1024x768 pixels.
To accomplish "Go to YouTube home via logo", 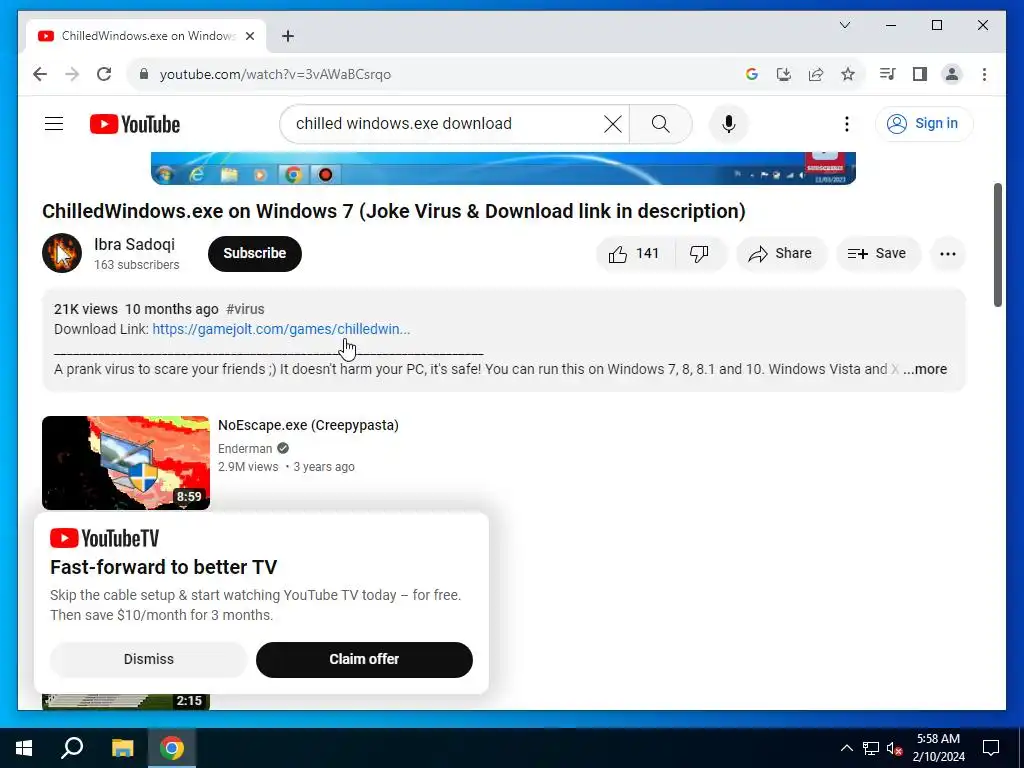I will pos(135,124).
